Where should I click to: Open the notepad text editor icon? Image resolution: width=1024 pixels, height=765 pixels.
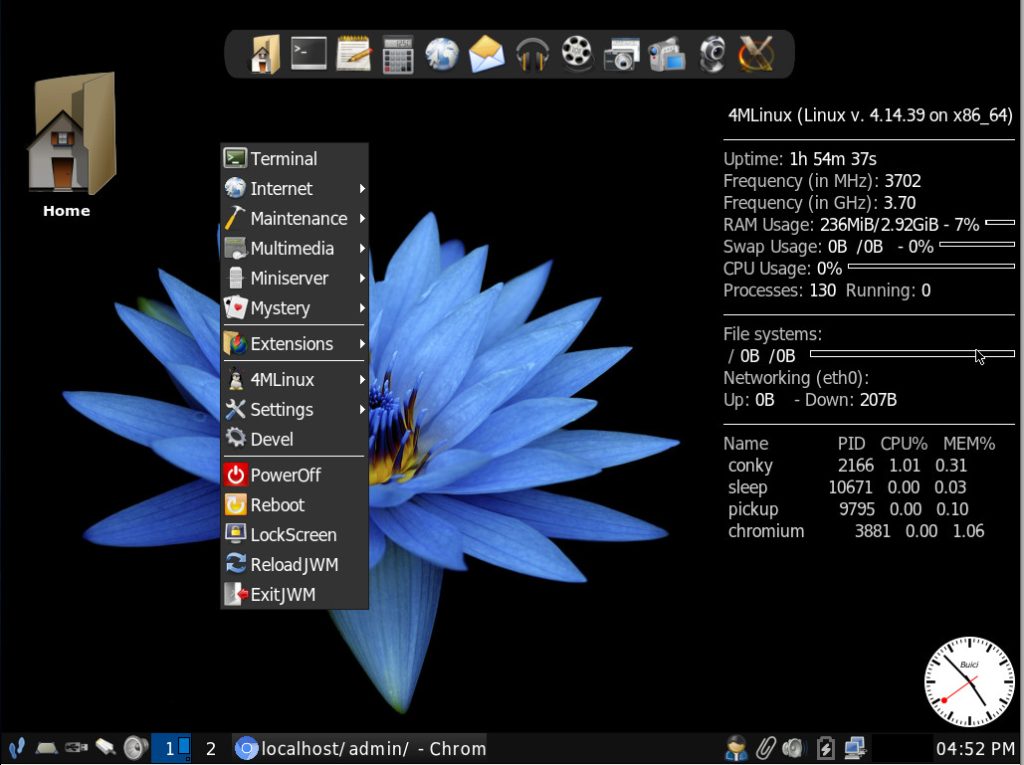353,54
